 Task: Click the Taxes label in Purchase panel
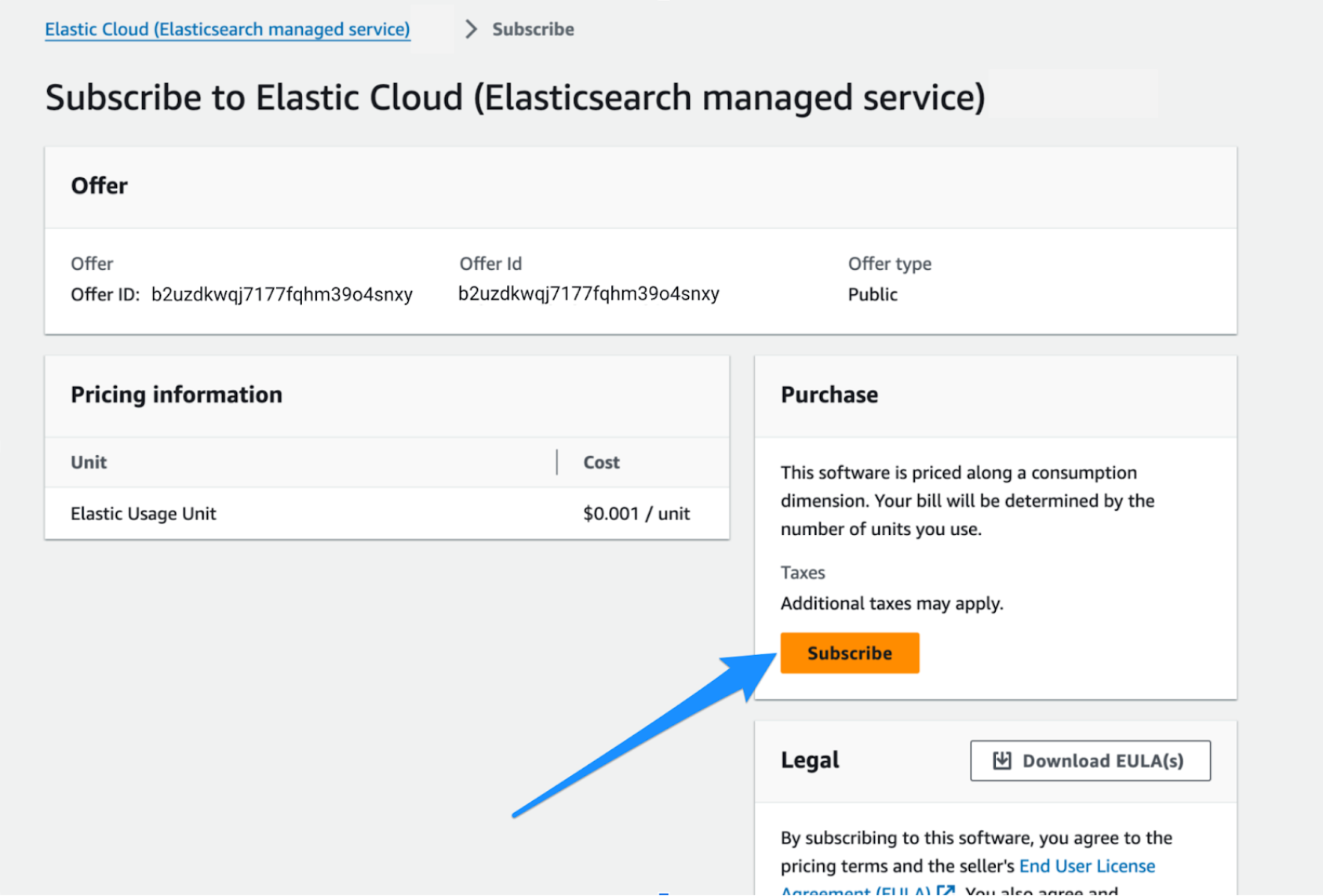pos(803,573)
